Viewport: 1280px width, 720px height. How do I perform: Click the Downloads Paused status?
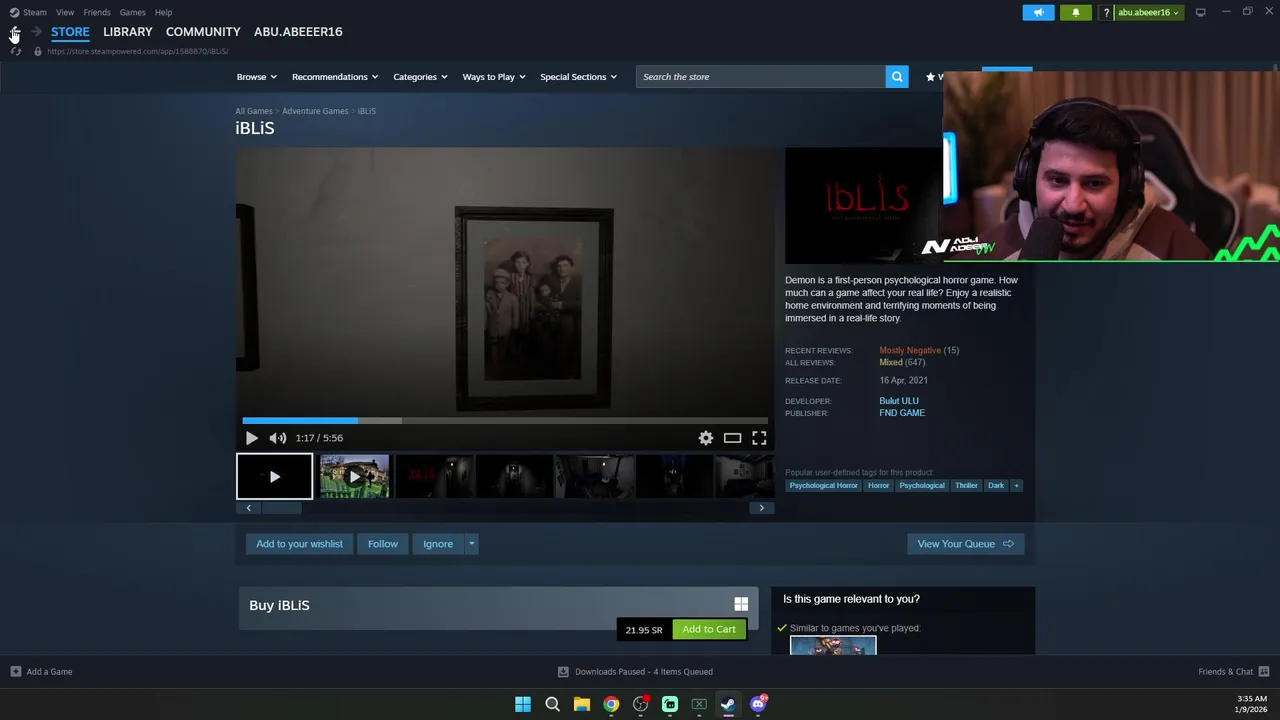point(634,672)
